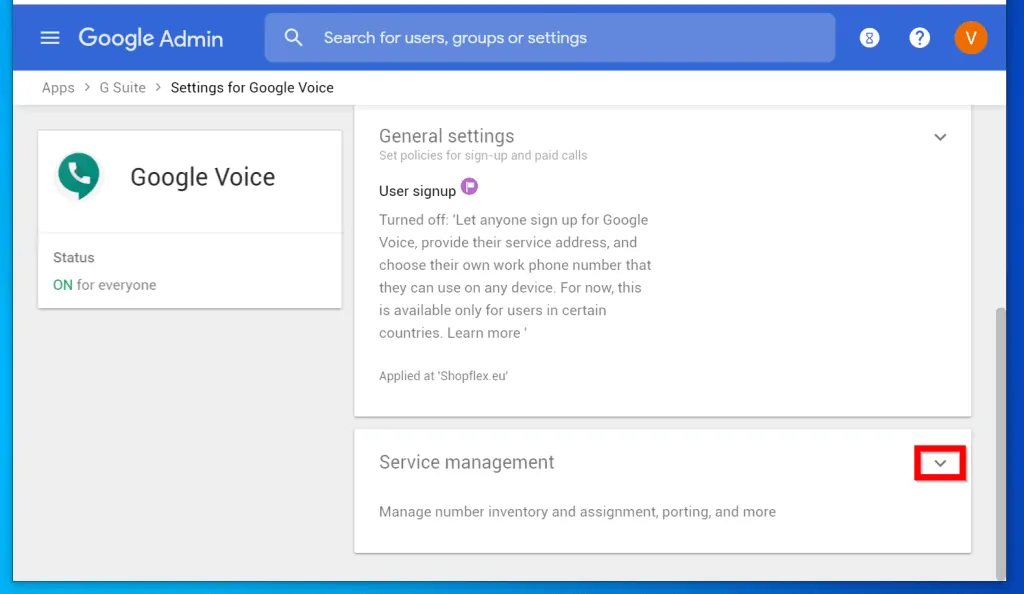Open the main hamburger menu
The image size is (1024, 594).
point(50,38)
